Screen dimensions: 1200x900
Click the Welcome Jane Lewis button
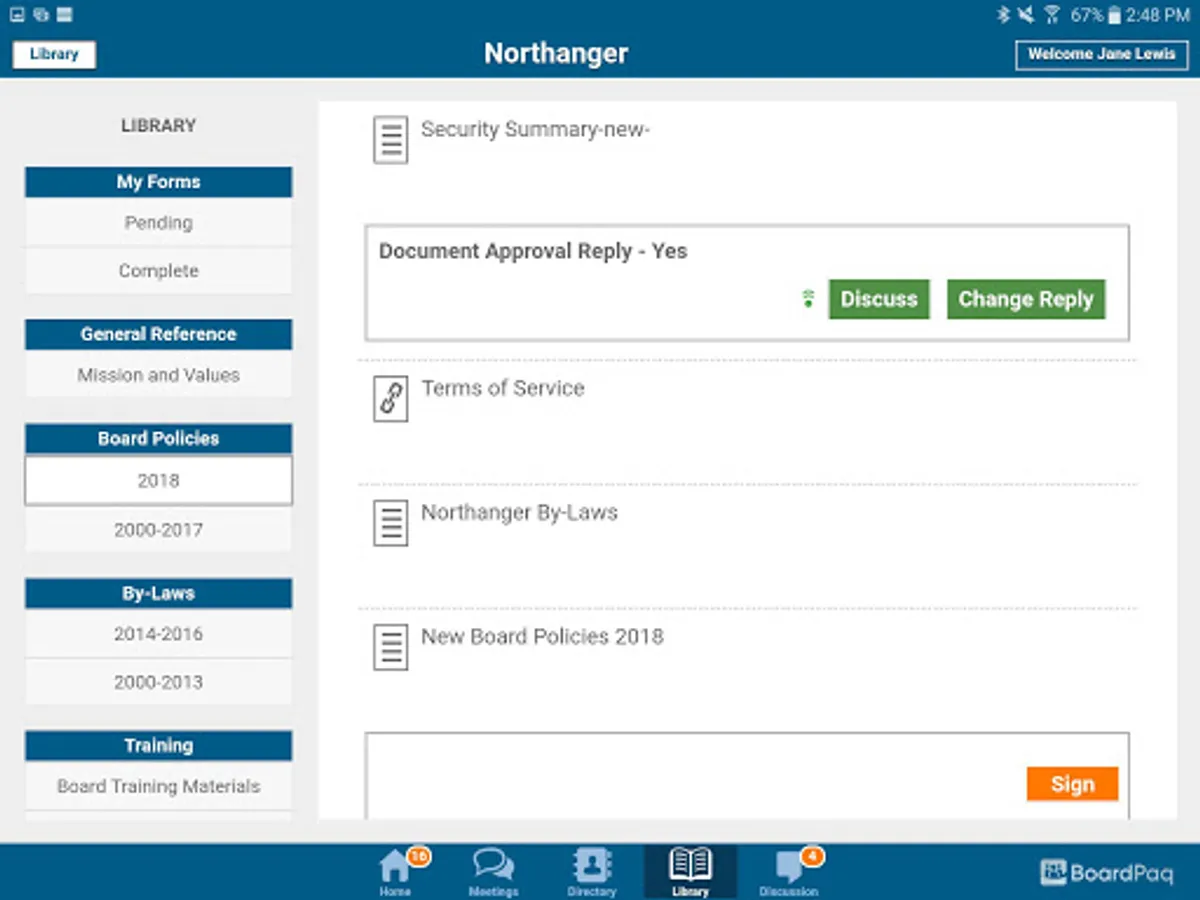click(1102, 54)
